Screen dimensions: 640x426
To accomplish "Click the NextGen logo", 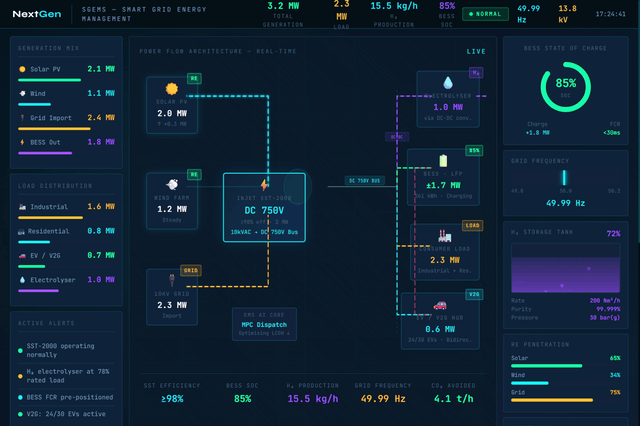I will [37, 14].
